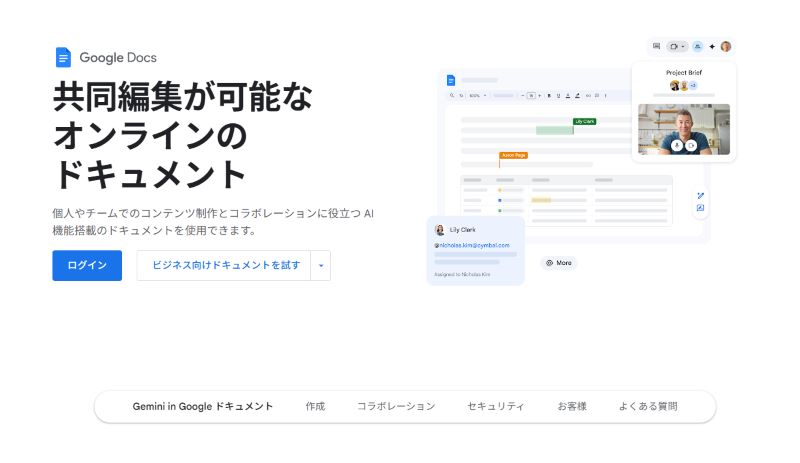The image size is (800, 463).
Task: Click ビジネス向けドキュメントを試す button
Action: [223, 265]
